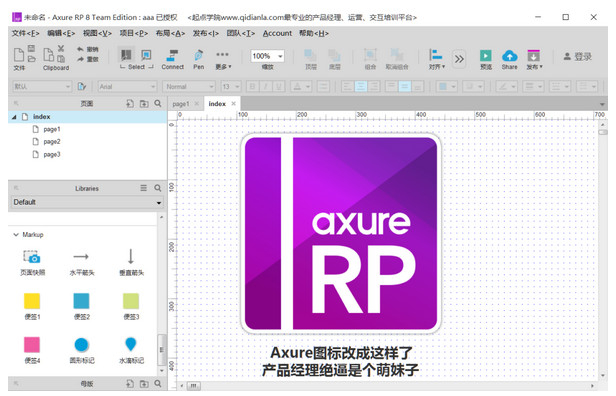Screen dimensions: 616x396
Task: Open the Default library dropdown
Action: click(x=87, y=202)
